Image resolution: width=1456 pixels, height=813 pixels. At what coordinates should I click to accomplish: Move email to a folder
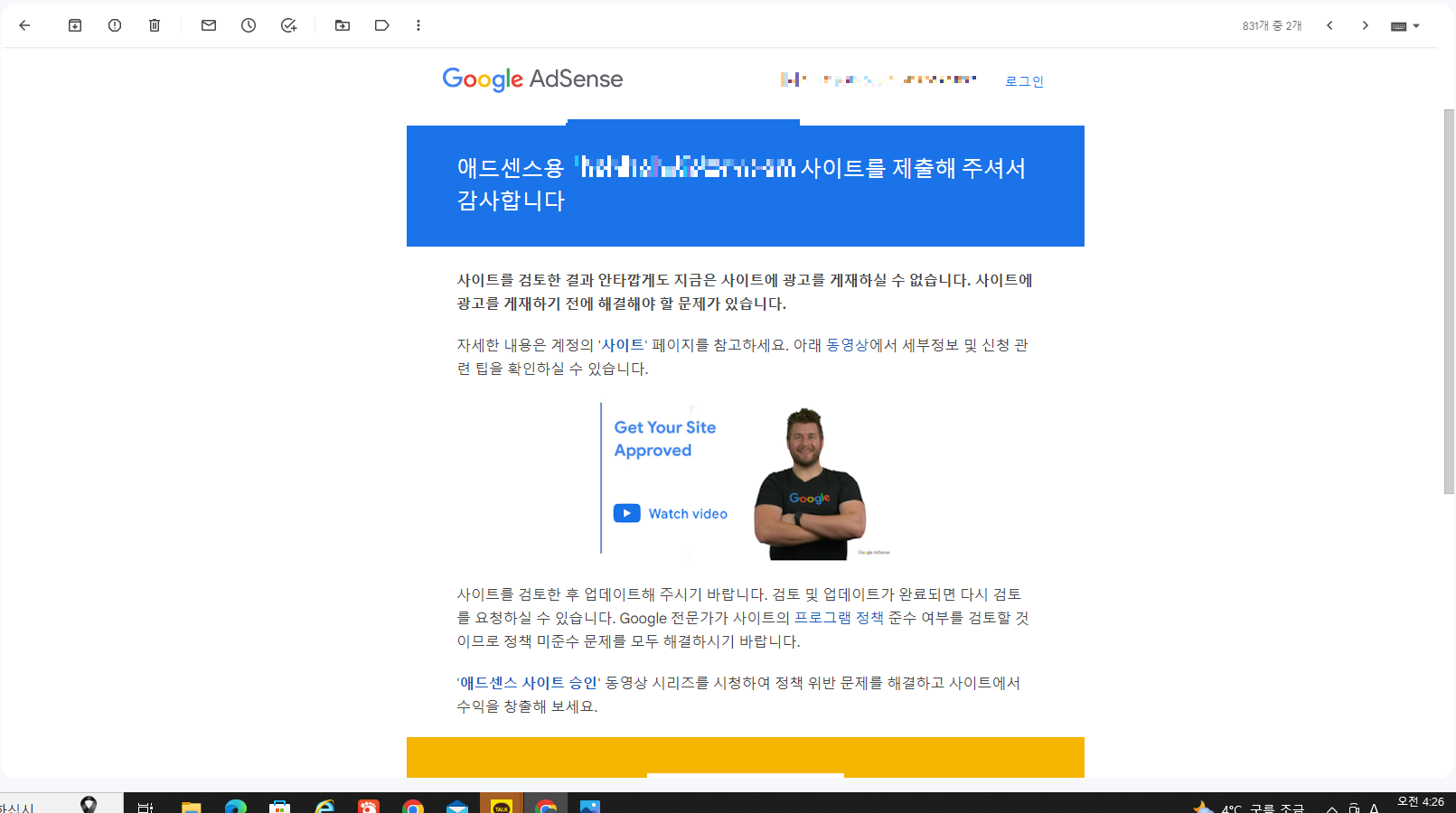pyautogui.click(x=343, y=25)
